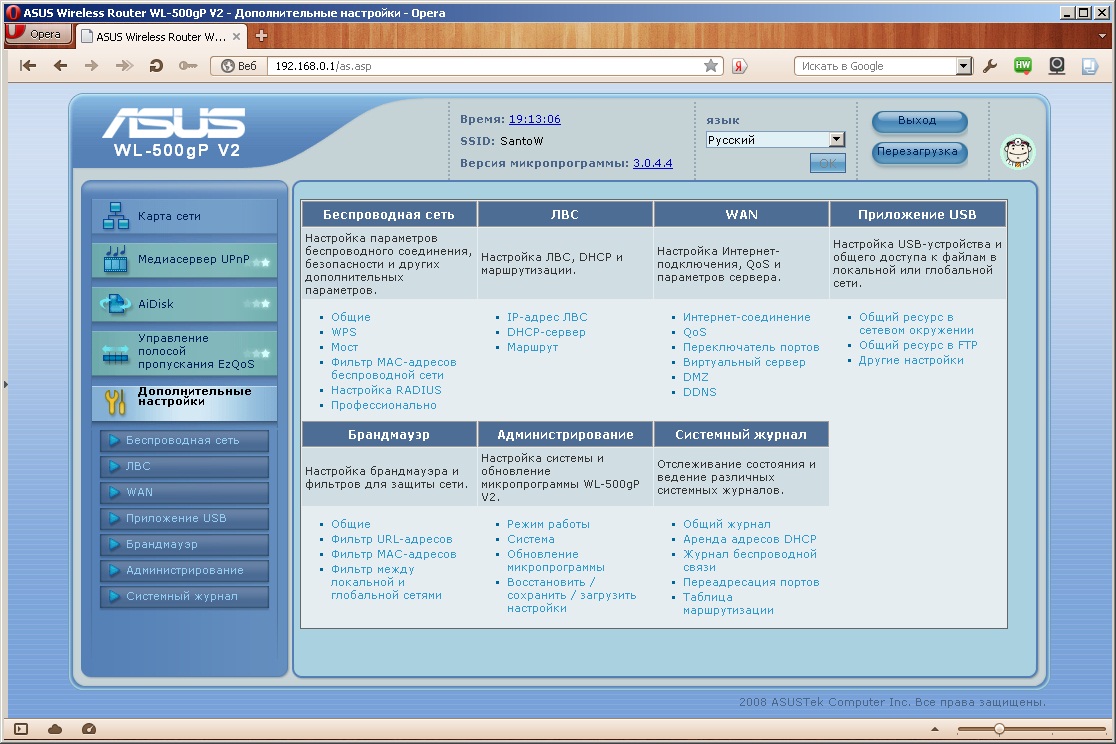The width and height of the screenshot is (1116, 744).
Task: Open Интернет-соединение link
Action: (x=747, y=317)
